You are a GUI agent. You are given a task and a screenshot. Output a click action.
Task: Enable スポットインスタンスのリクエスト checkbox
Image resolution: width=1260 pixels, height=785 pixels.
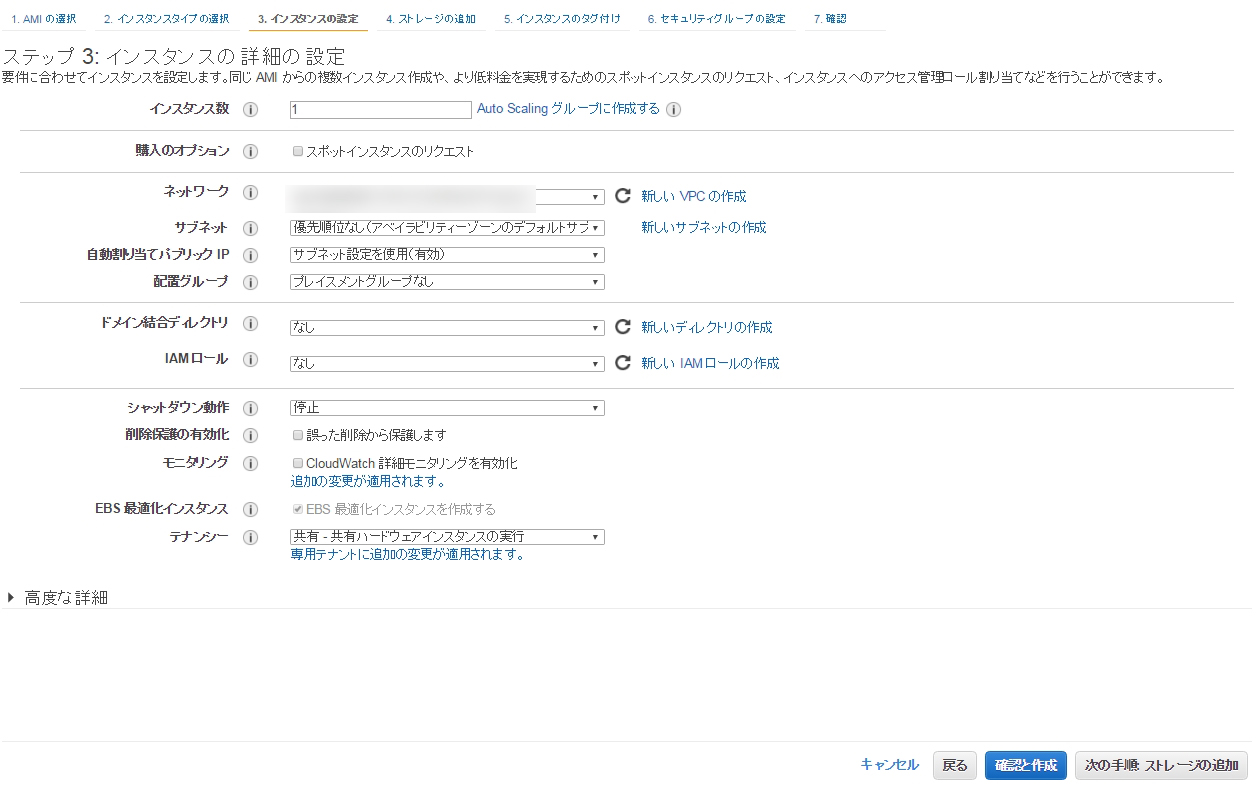pos(296,151)
